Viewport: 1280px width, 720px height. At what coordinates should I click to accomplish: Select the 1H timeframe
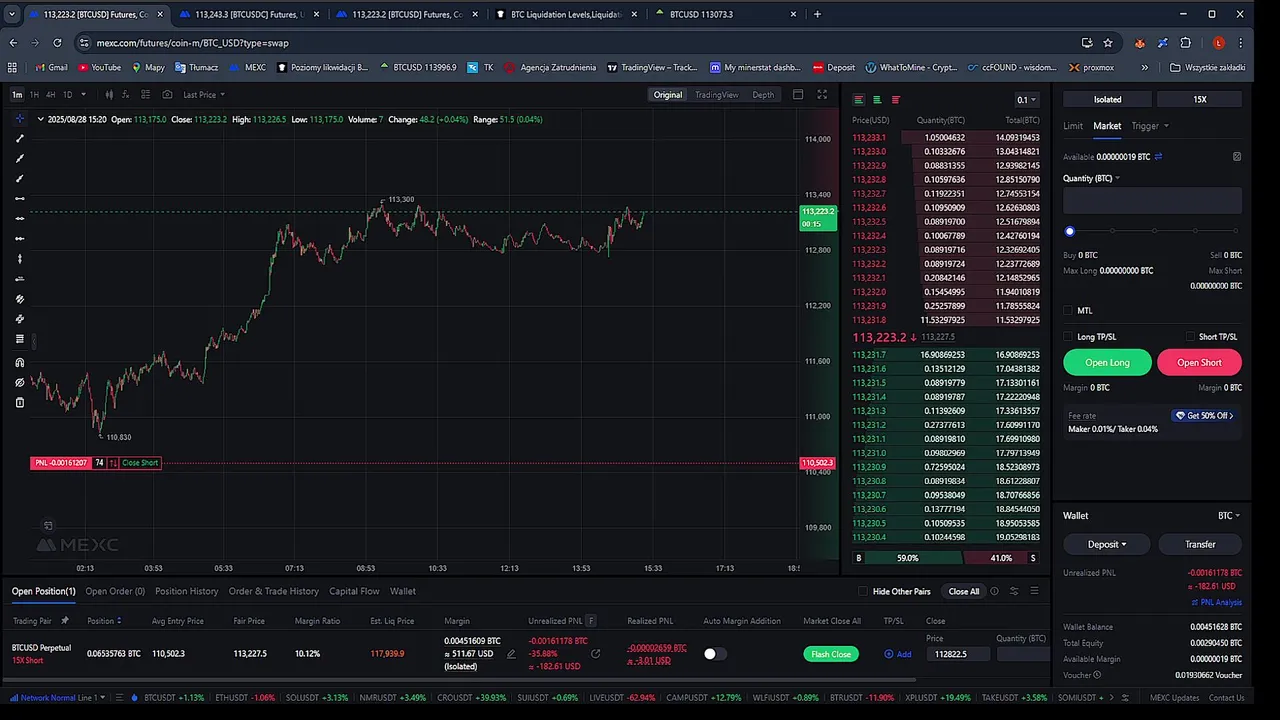34,94
